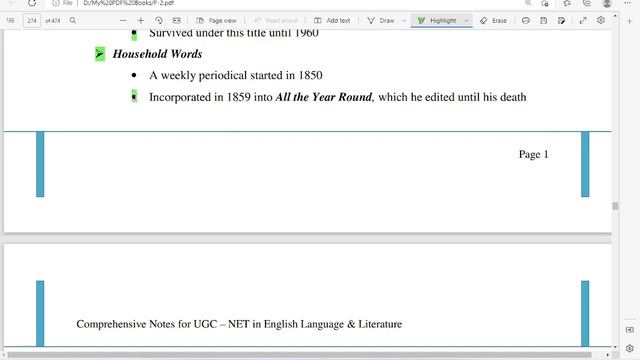This screenshot has height=360, width=640.
Task: Save the PDF file
Action: 544,20
